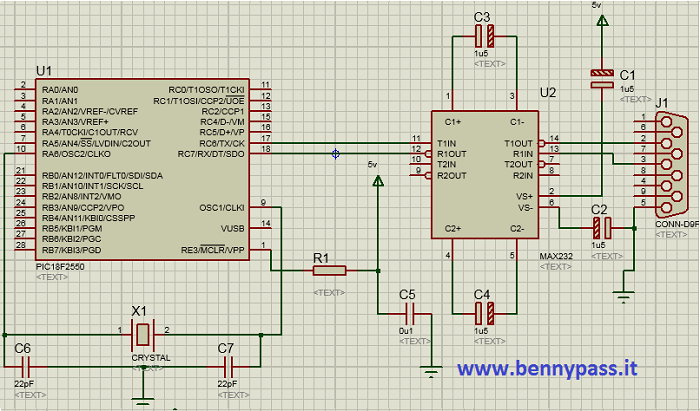Image resolution: width=700 pixels, height=411 pixels.
Task: Click the OSC1/CLKI pin label
Action: [x=223, y=208]
